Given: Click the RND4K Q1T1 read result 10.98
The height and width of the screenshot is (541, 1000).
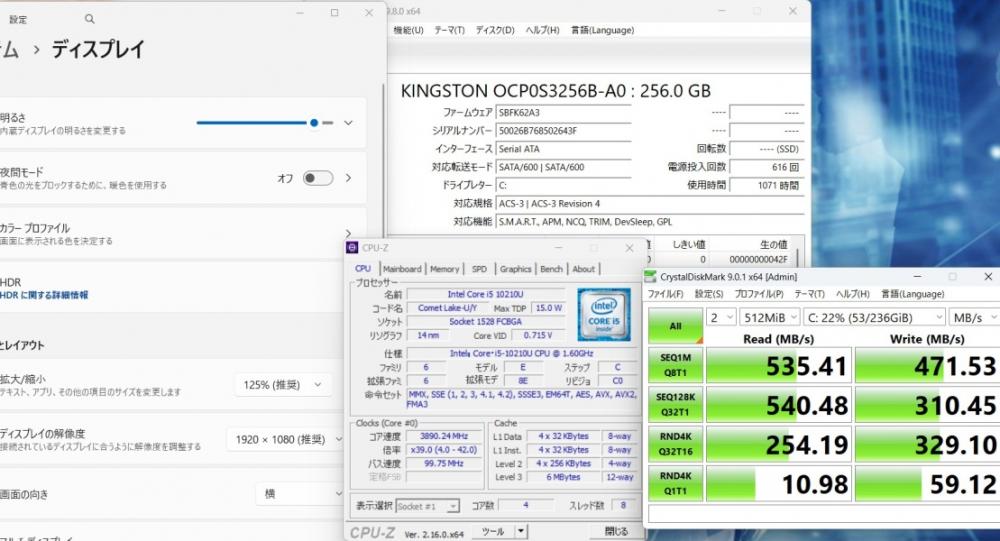Looking at the screenshot, I should (779, 484).
